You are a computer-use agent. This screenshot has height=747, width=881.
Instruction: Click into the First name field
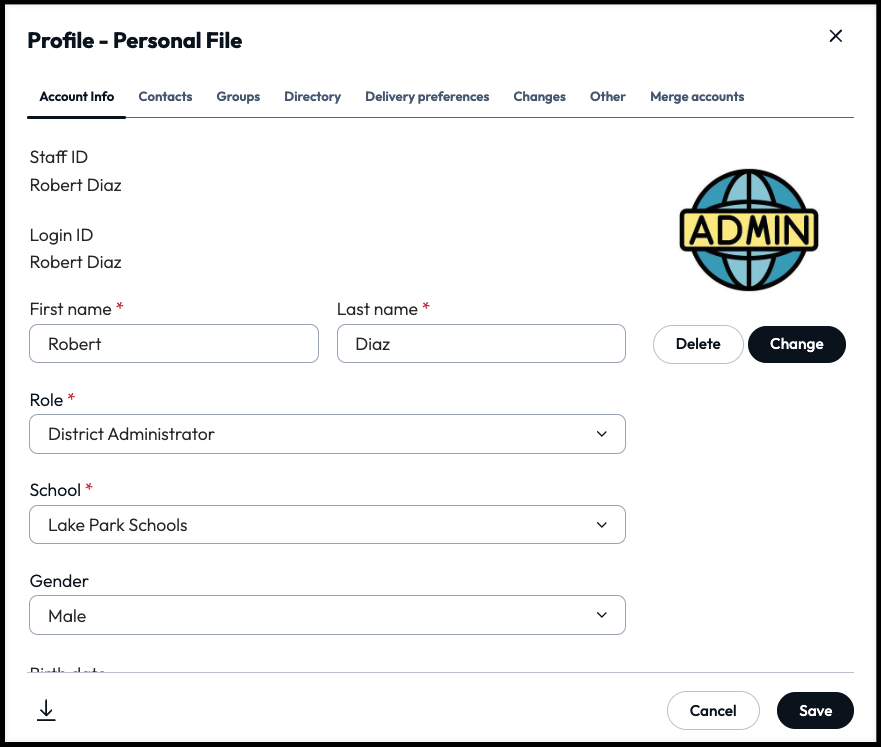pyautogui.click(x=174, y=344)
